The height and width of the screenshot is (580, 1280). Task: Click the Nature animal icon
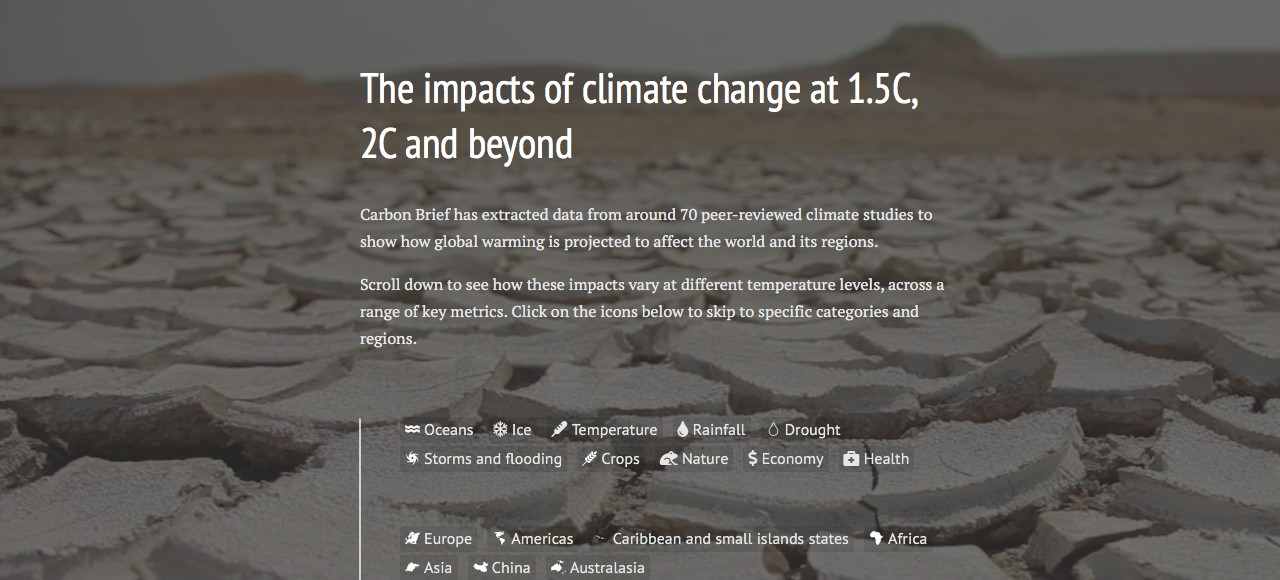(x=669, y=459)
